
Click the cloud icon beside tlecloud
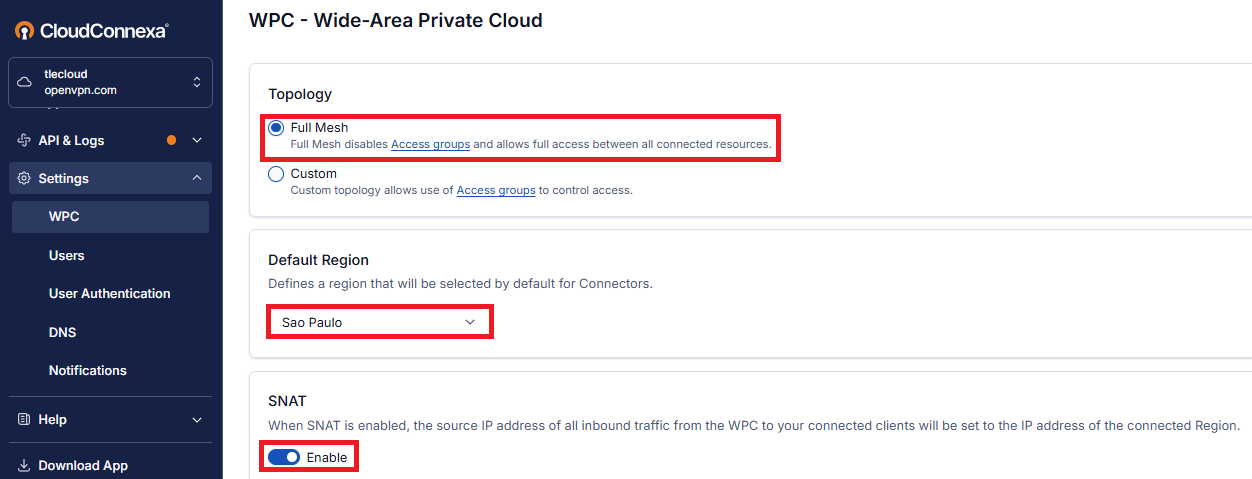click(25, 82)
